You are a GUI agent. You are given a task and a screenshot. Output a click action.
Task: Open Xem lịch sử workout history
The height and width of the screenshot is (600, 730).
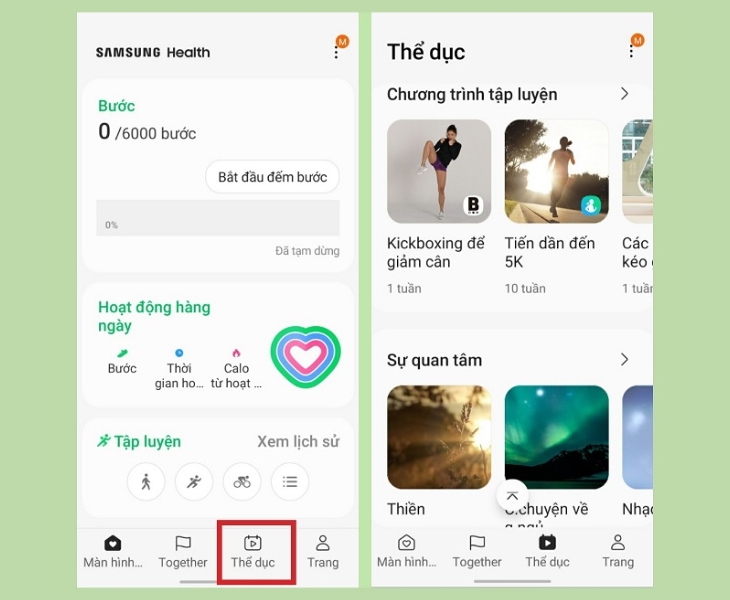point(298,441)
